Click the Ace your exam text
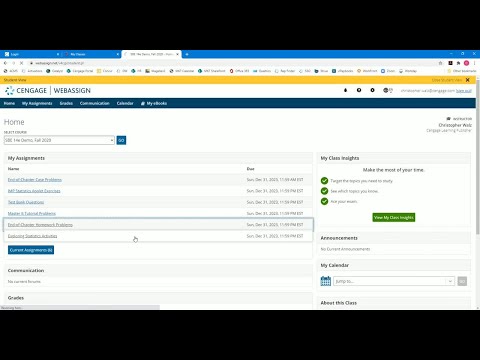The width and height of the screenshot is (480, 360). pos(344,201)
